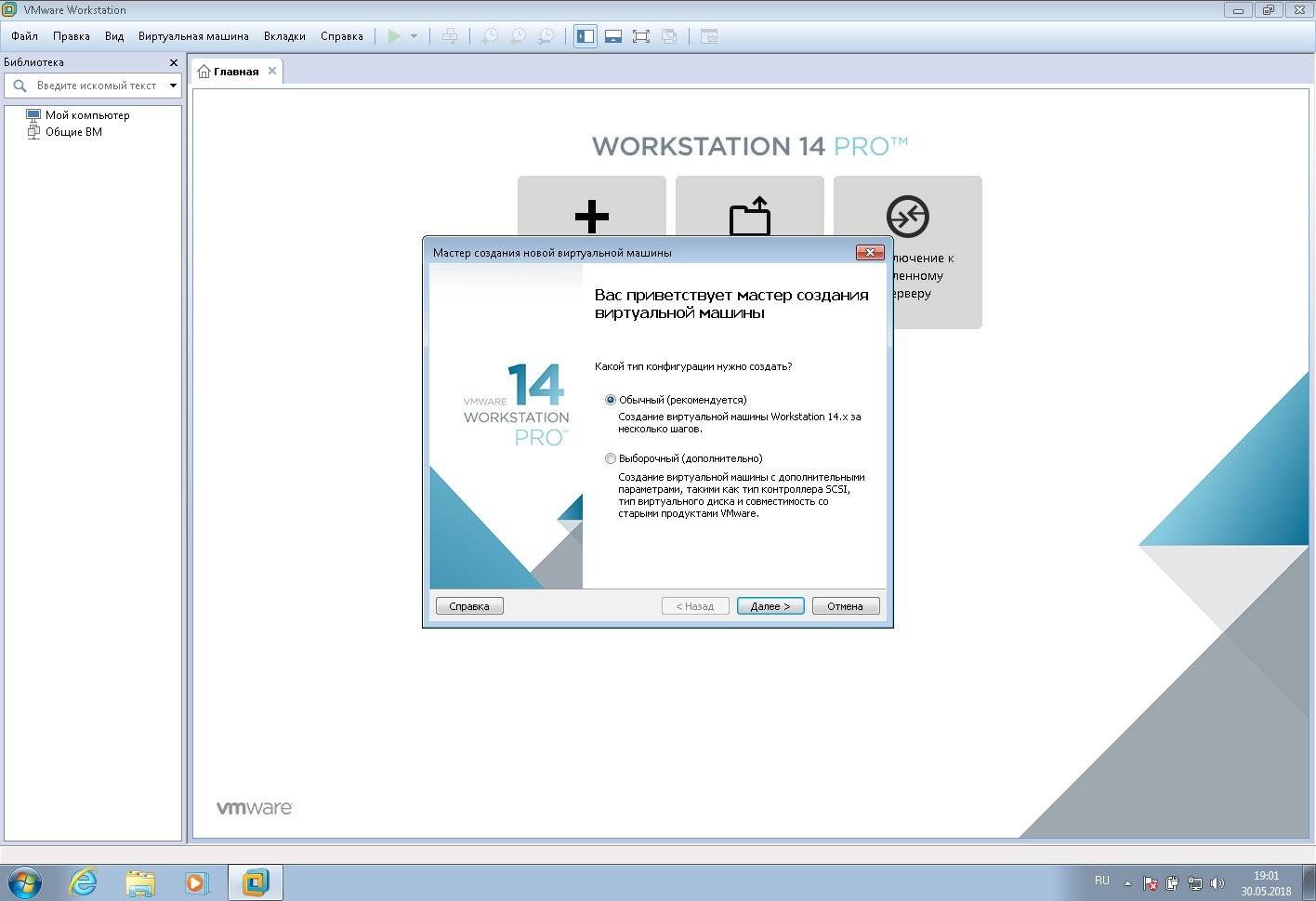Toggle the thumbnail bar view icon
Screen dimensions: 1316x901
point(613,36)
